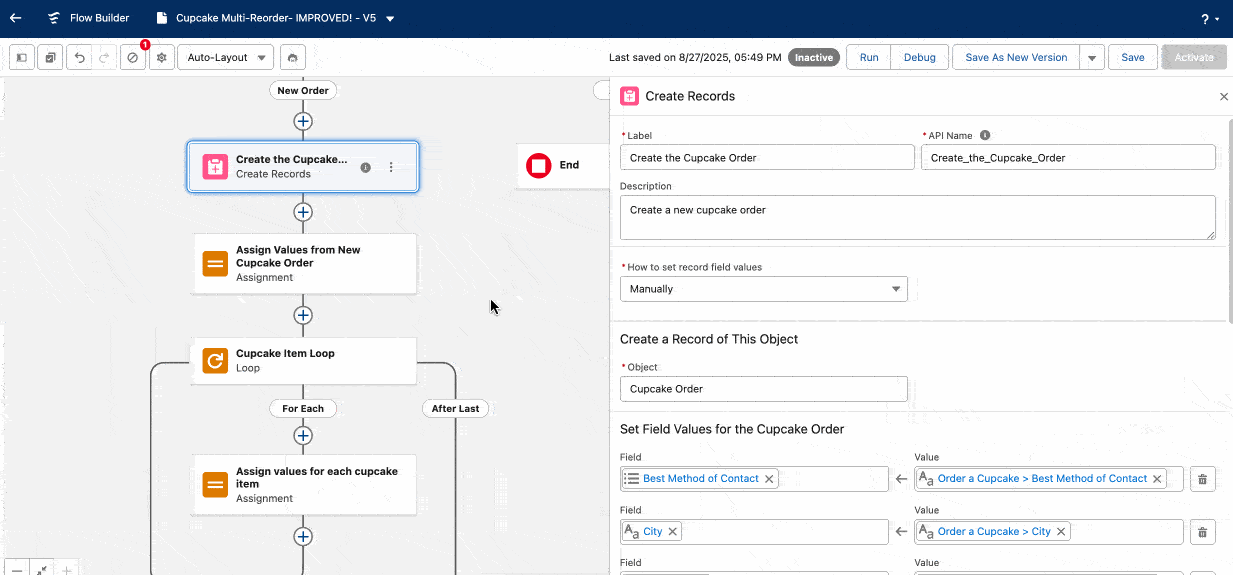
Task: Edit the API Name input field
Action: (1068, 157)
